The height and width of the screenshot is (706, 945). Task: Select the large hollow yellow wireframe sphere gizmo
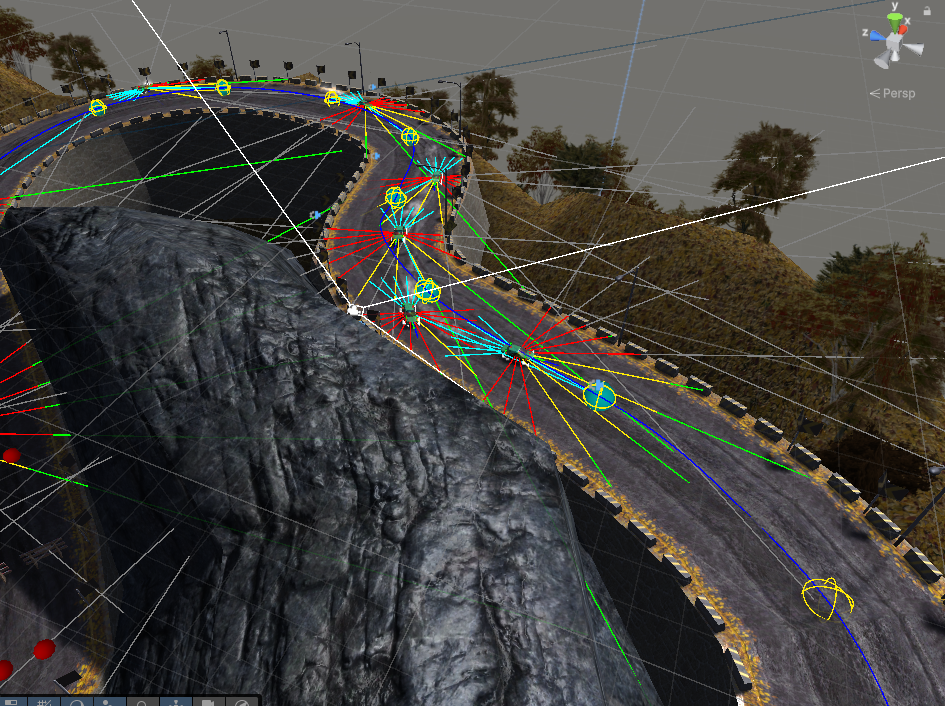pyautogui.click(x=827, y=597)
